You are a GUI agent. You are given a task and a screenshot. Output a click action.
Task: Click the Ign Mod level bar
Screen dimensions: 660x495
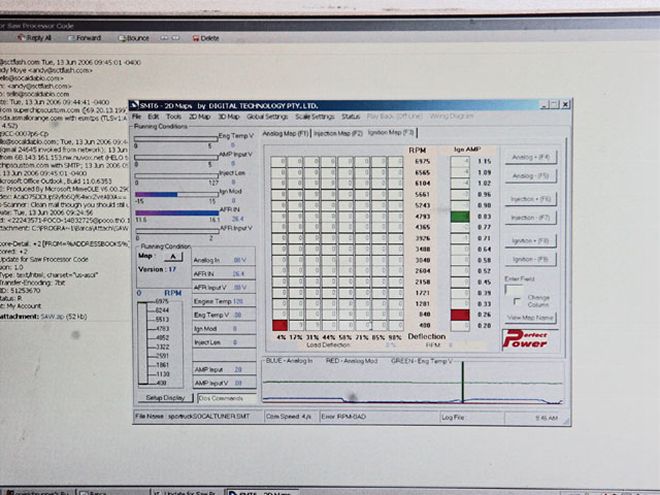click(177, 194)
